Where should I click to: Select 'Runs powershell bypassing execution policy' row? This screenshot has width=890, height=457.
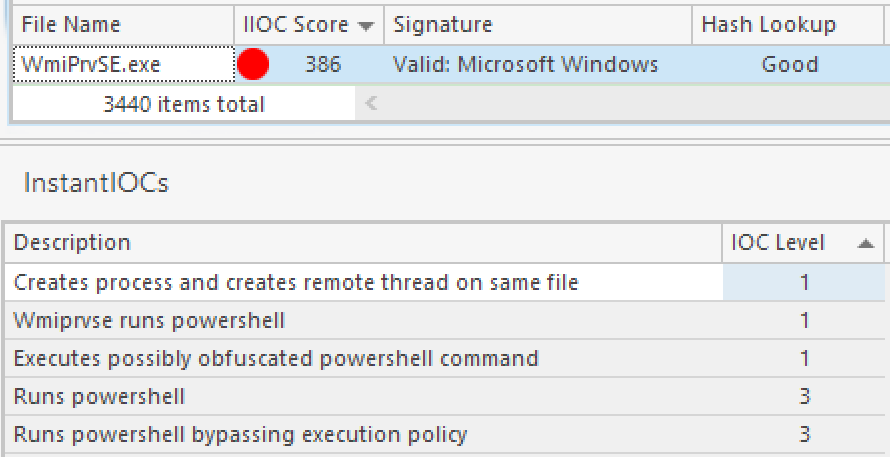pyautogui.click(x=240, y=434)
